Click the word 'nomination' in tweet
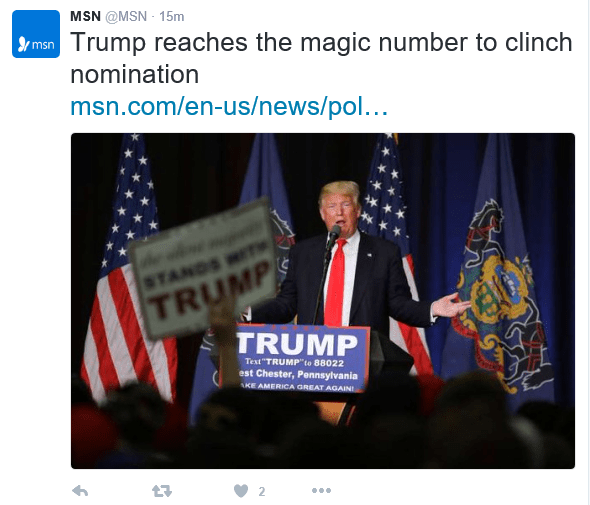The width and height of the screenshot is (590, 505). (135, 74)
